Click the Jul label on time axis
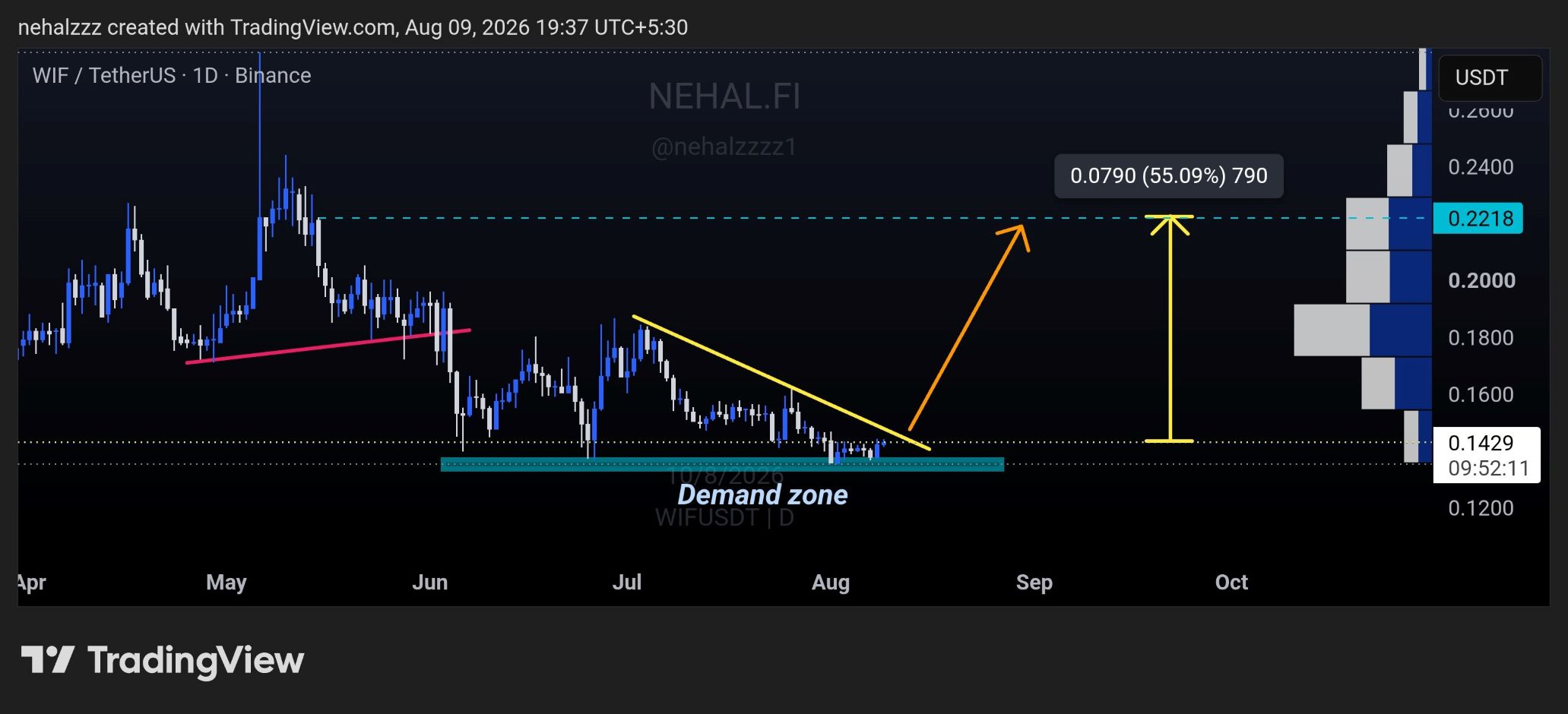1568x714 pixels. [x=627, y=583]
